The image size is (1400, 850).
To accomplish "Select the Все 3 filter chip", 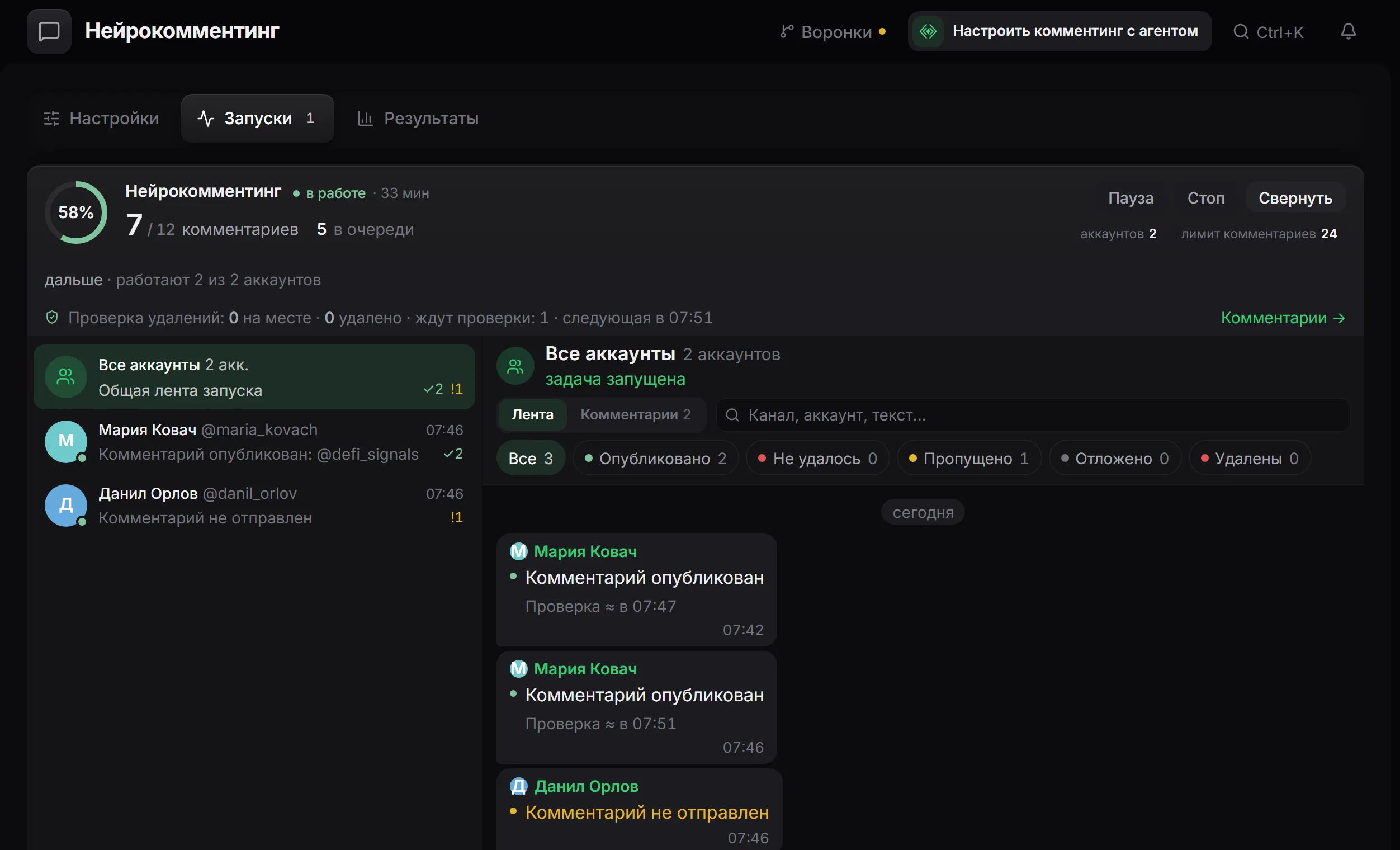I will [x=531, y=458].
